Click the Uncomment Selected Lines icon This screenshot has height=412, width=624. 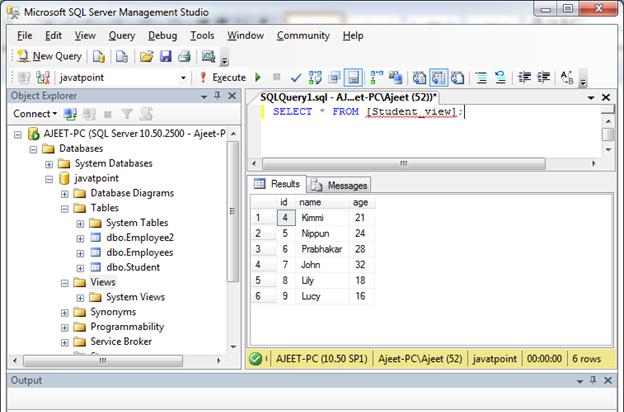coord(500,78)
